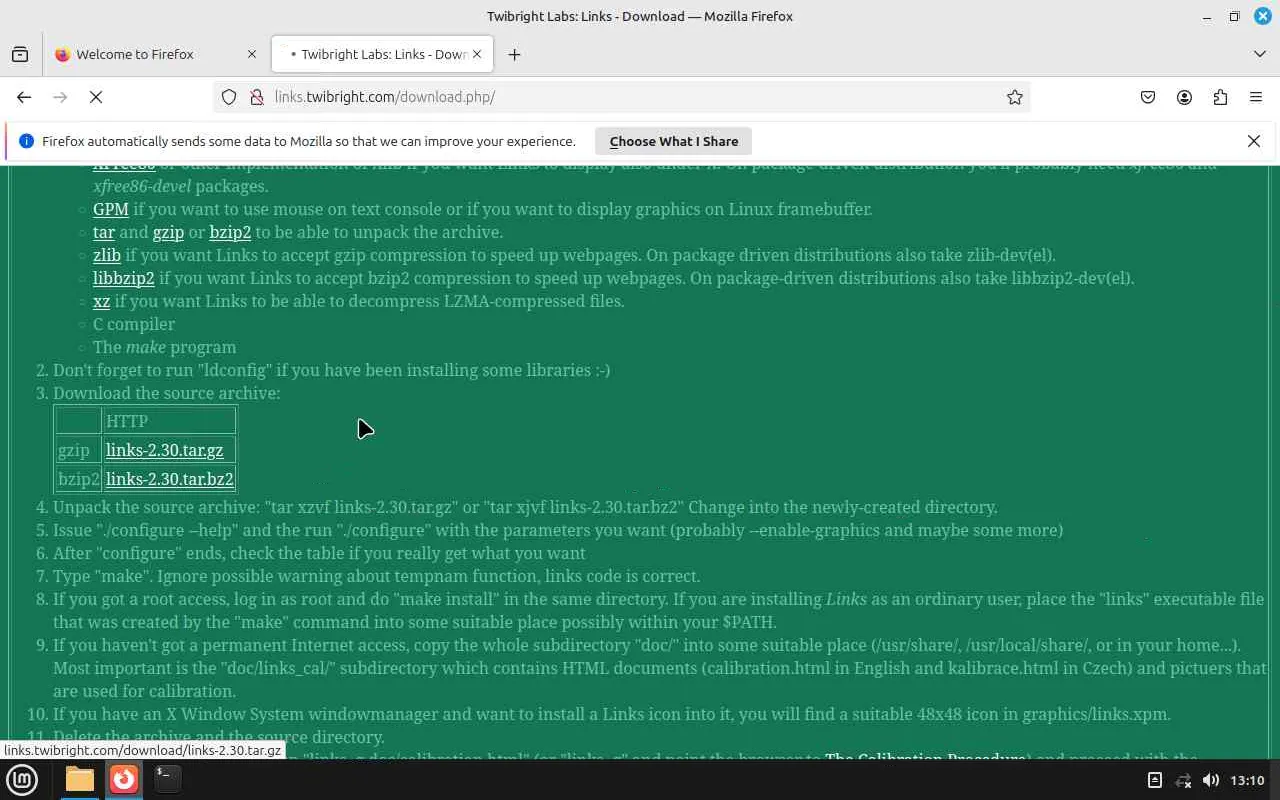Screen dimensions: 1280x800
Task: Click the 'C compiler' list item
Action: coord(134,324)
